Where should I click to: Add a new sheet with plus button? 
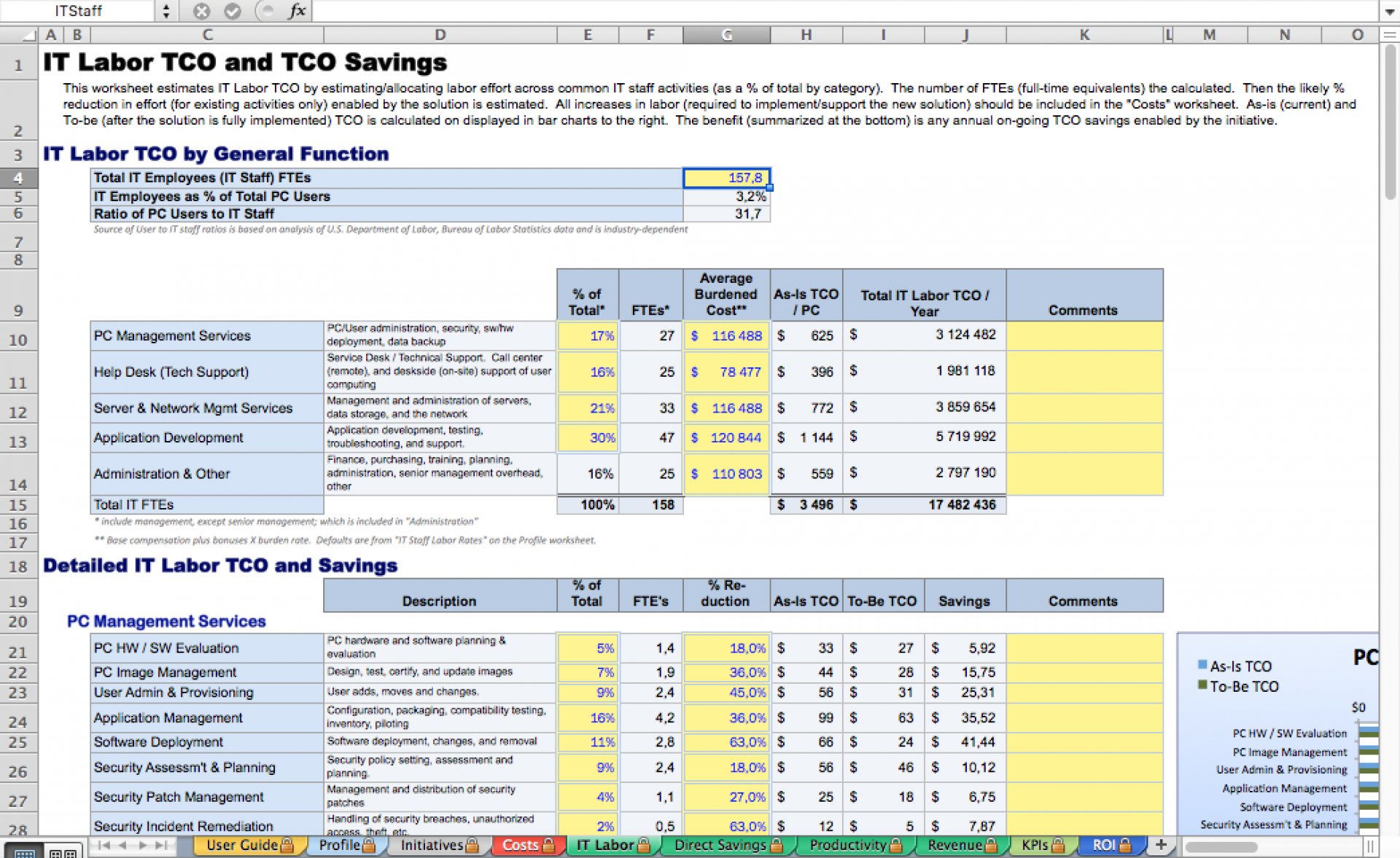pos(1161,846)
